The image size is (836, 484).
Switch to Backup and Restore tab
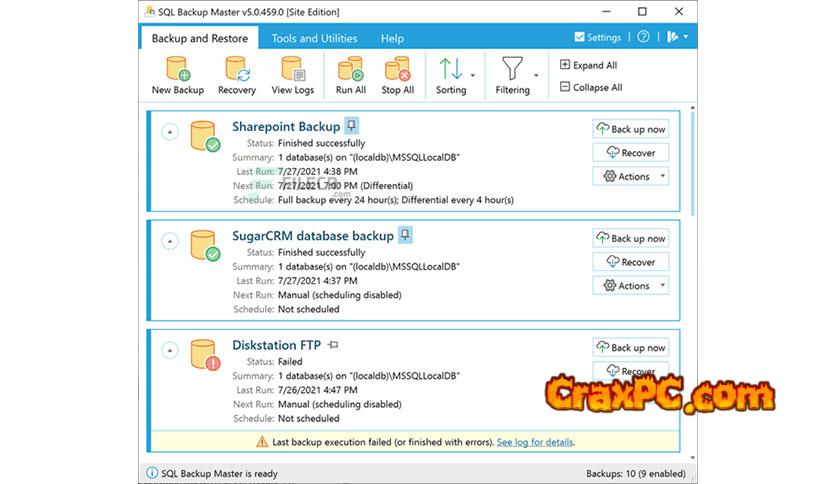click(200, 38)
